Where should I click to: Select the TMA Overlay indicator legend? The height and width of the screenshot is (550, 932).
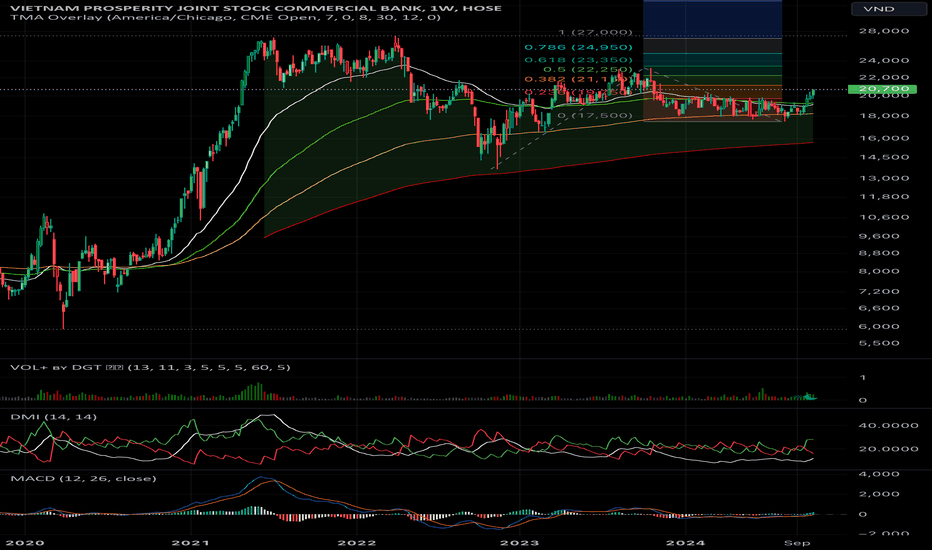[x=225, y=17]
